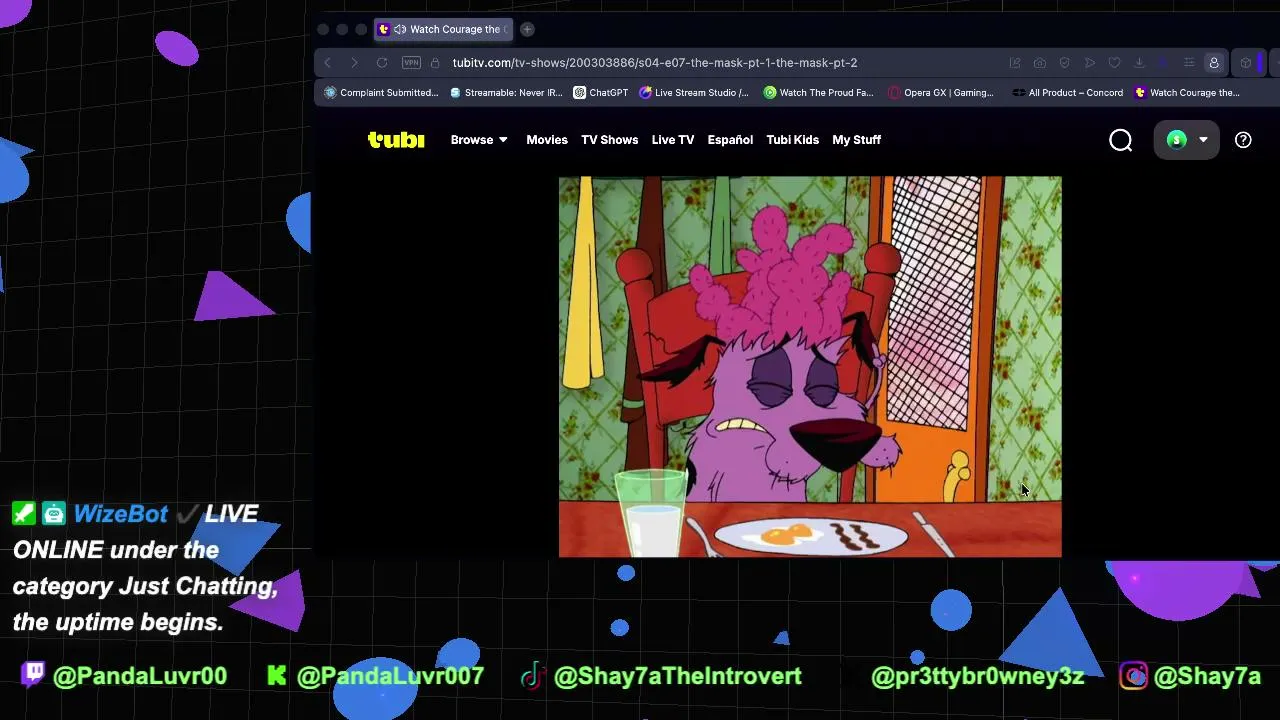Expand the Tubi account profile menu

[1187, 140]
